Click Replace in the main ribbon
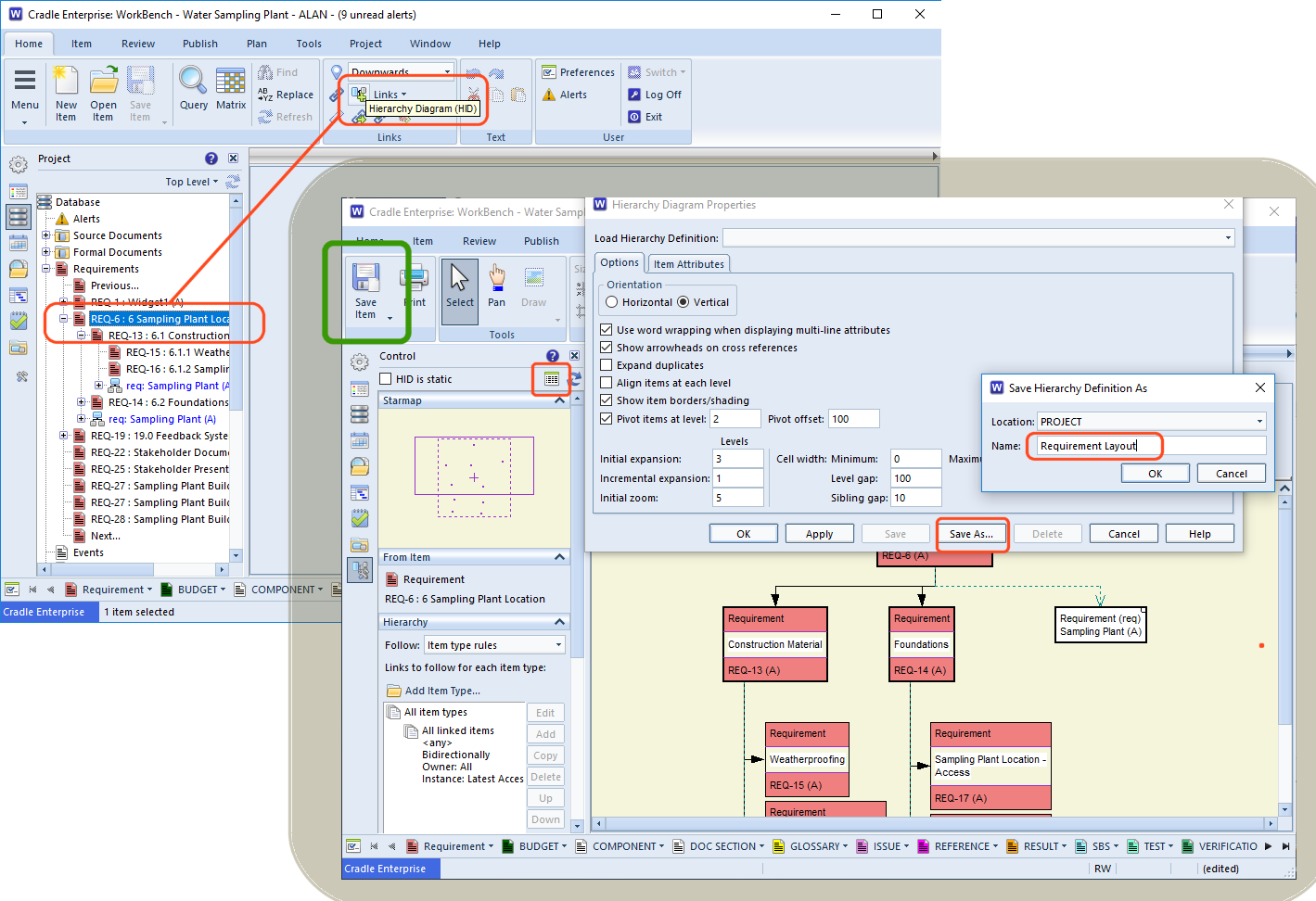This screenshot has height=901, width=1316. pyautogui.click(x=286, y=95)
